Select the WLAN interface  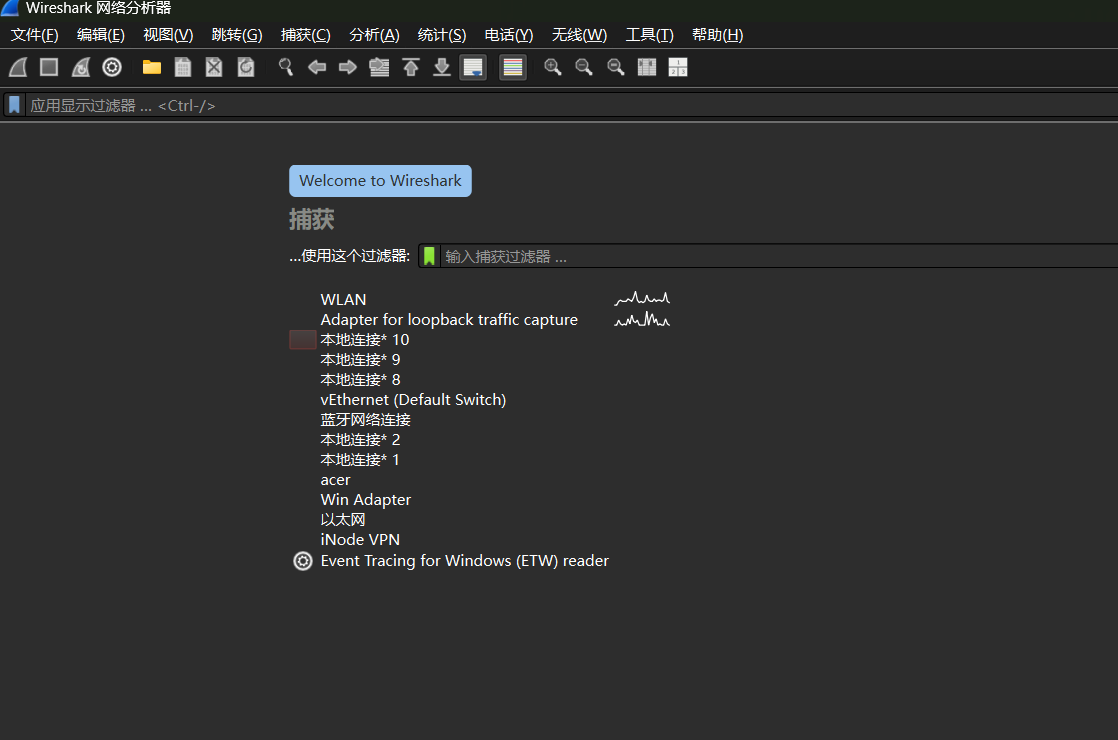(x=343, y=299)
